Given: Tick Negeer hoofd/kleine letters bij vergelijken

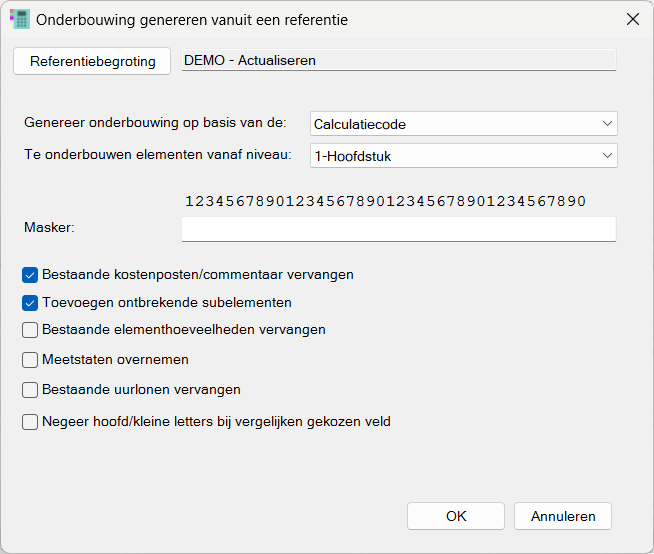Looking at the screenshot, I should coord(30,422).
